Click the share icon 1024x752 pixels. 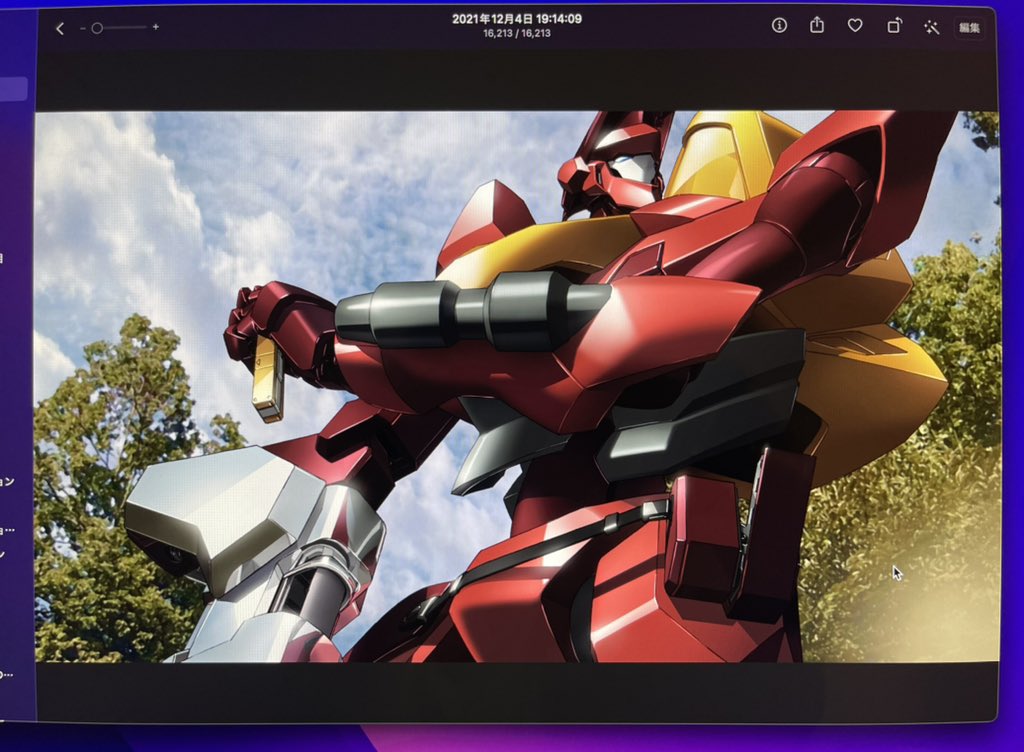(x=817, y=25)
